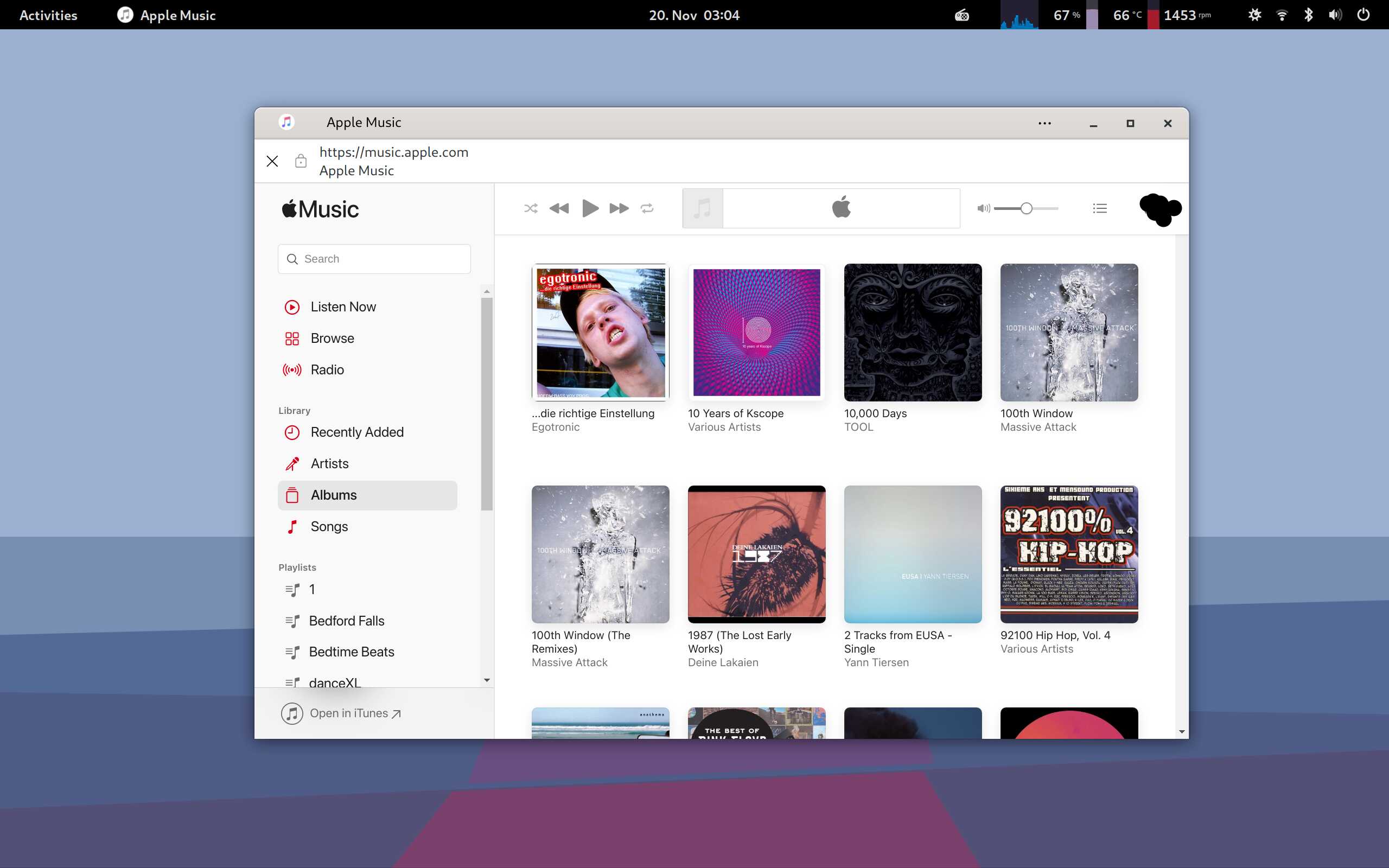The width and height of the screenshot is (1389, 868).
Task: Go to the Radio section
Action: click(327, 369)
